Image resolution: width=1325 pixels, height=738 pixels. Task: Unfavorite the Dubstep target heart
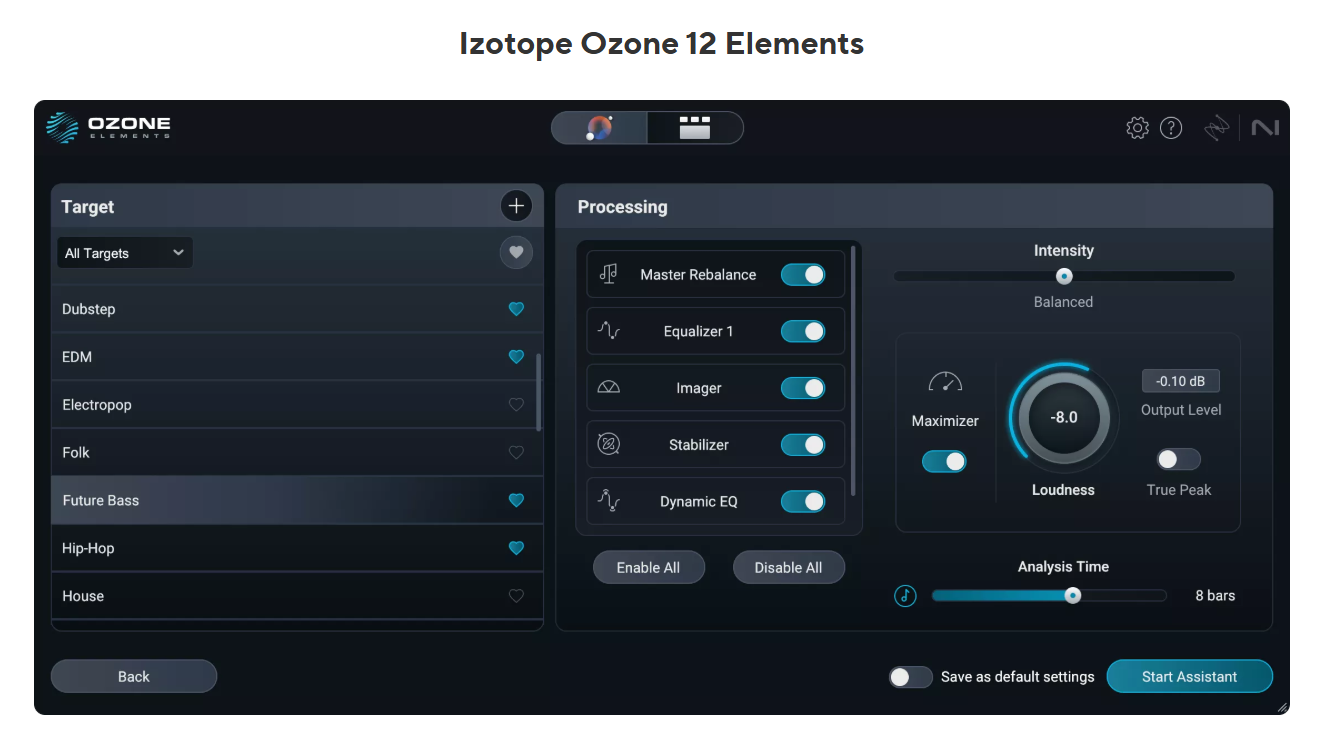pyautogui.click(x=516, y=309)
